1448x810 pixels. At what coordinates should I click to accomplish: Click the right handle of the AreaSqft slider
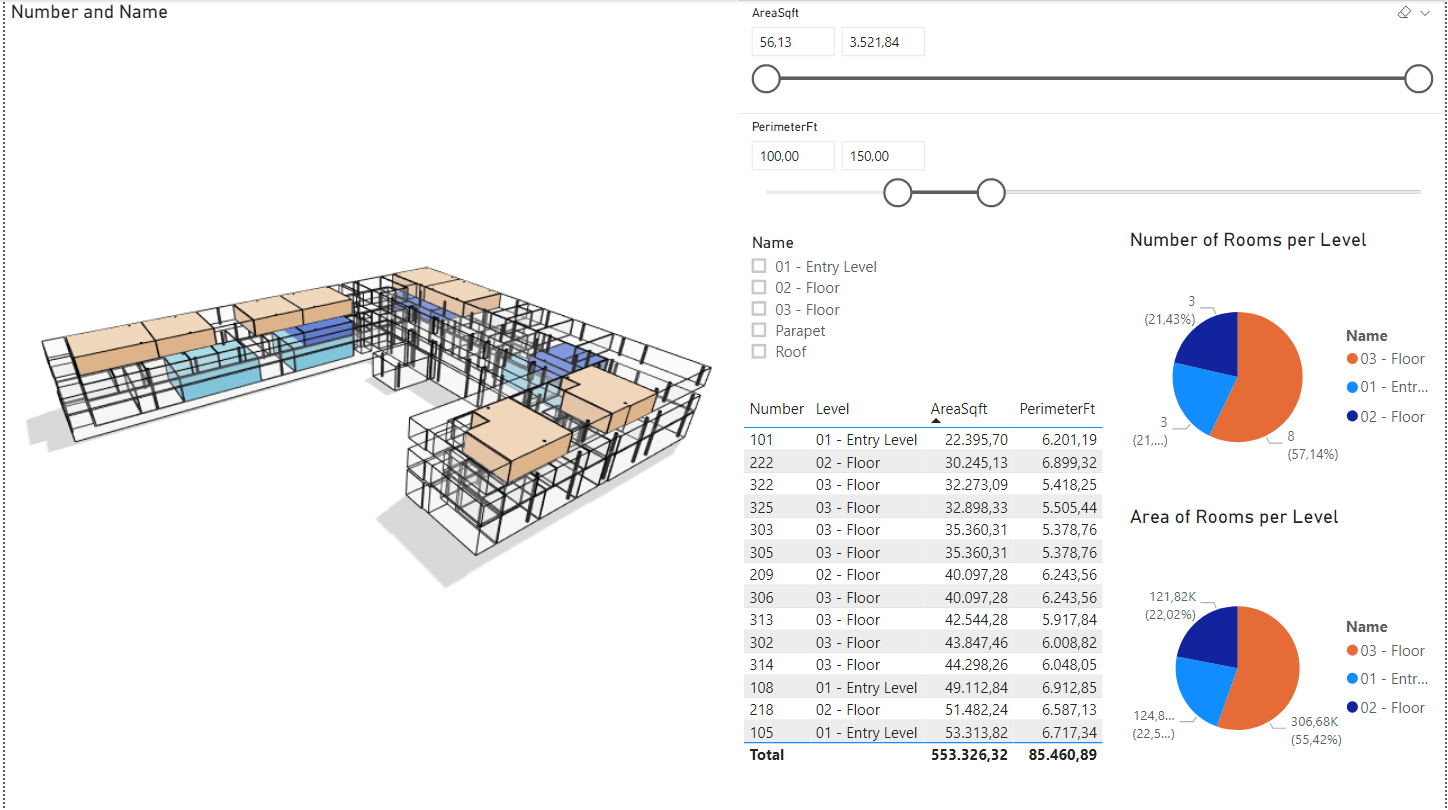(x=1418, y=79)
